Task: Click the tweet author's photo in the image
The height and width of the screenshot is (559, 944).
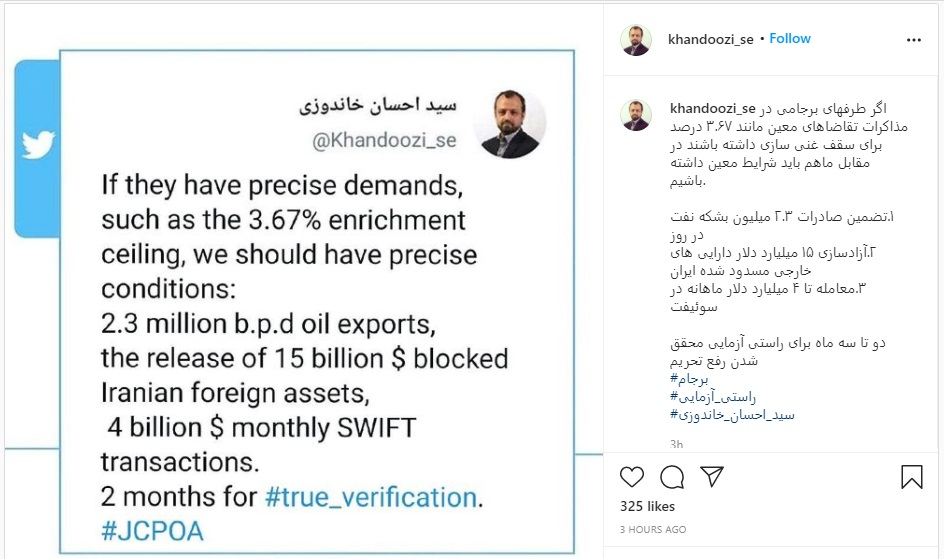Action: [508, 125]
